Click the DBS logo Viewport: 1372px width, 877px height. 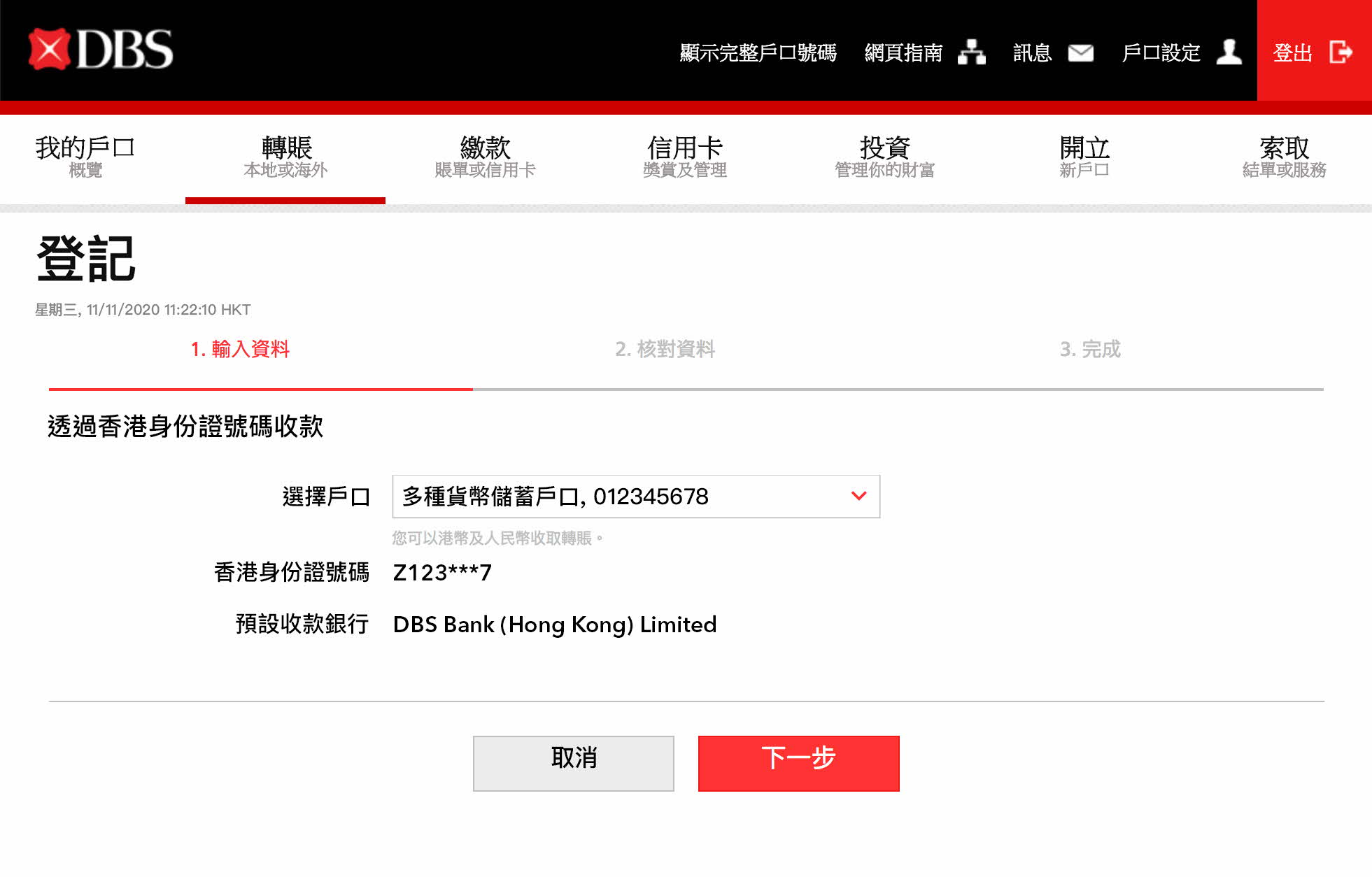point(101,49)
